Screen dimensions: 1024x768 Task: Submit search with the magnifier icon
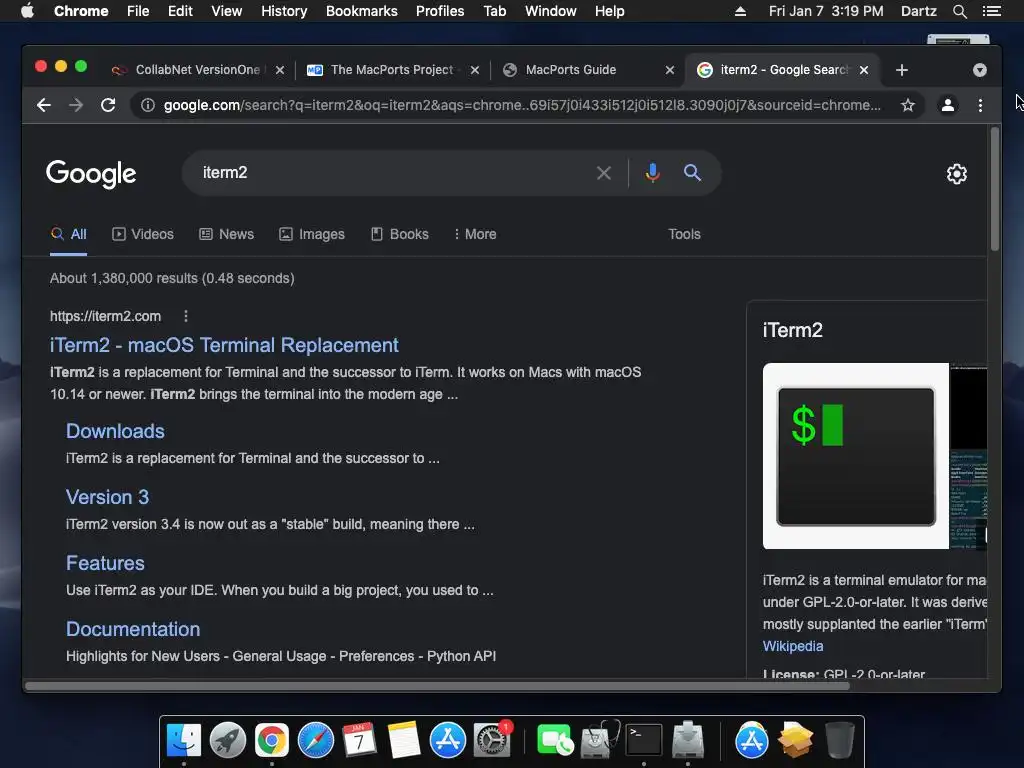click(x=692, y=173)
